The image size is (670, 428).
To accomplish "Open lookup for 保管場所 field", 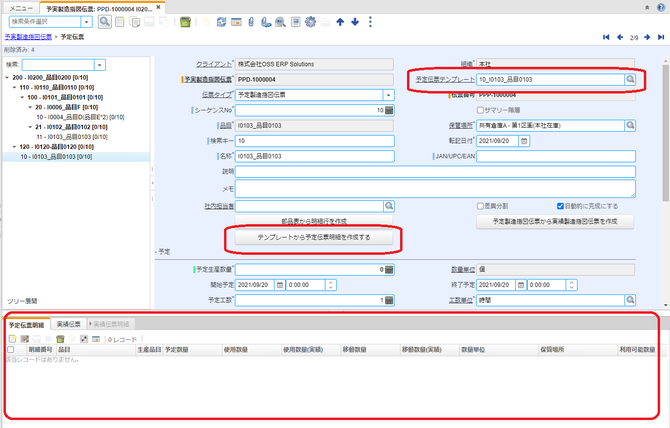I will 630,126.
